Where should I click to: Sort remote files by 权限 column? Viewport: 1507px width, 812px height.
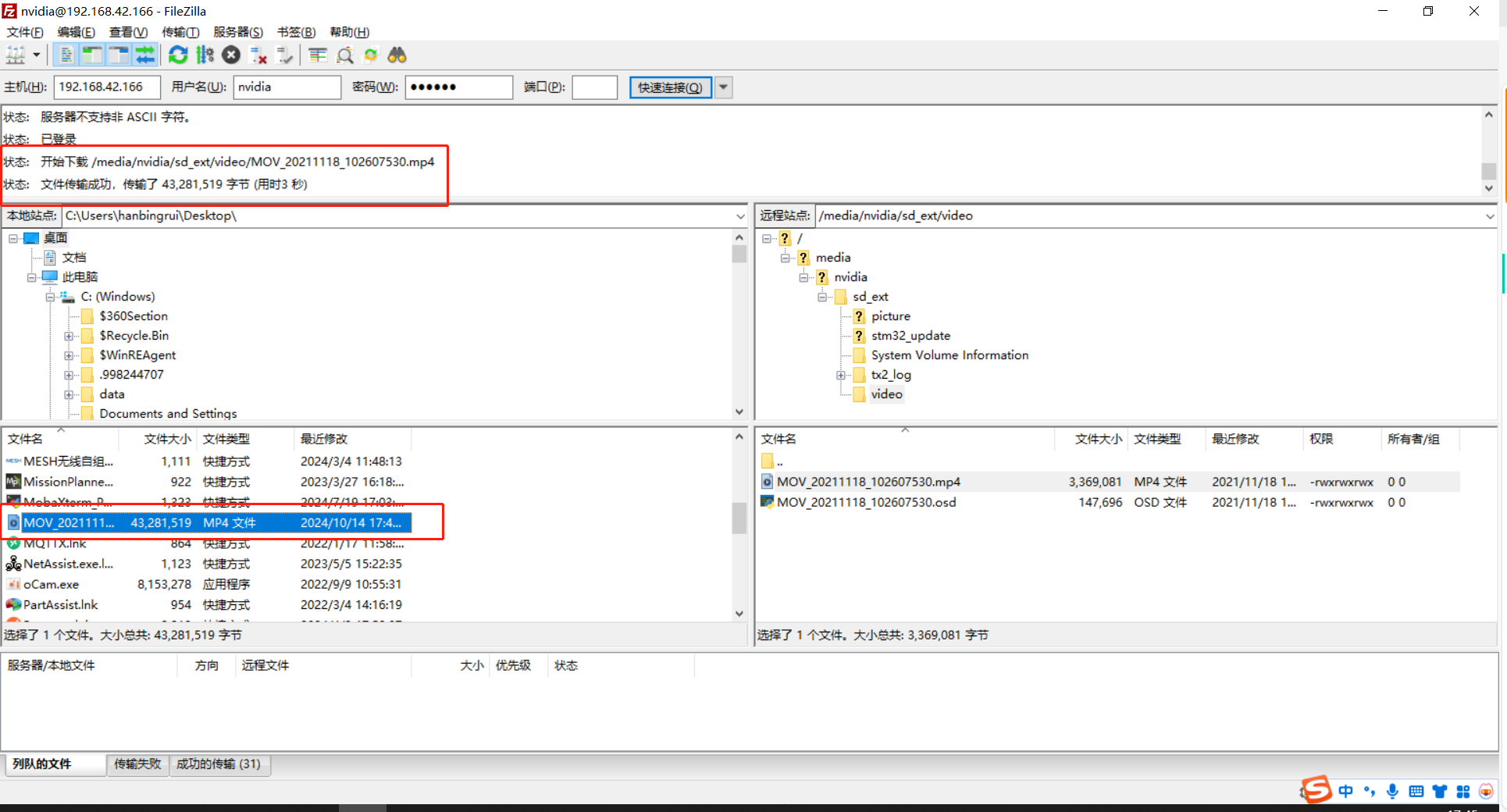pos(1341,439)
